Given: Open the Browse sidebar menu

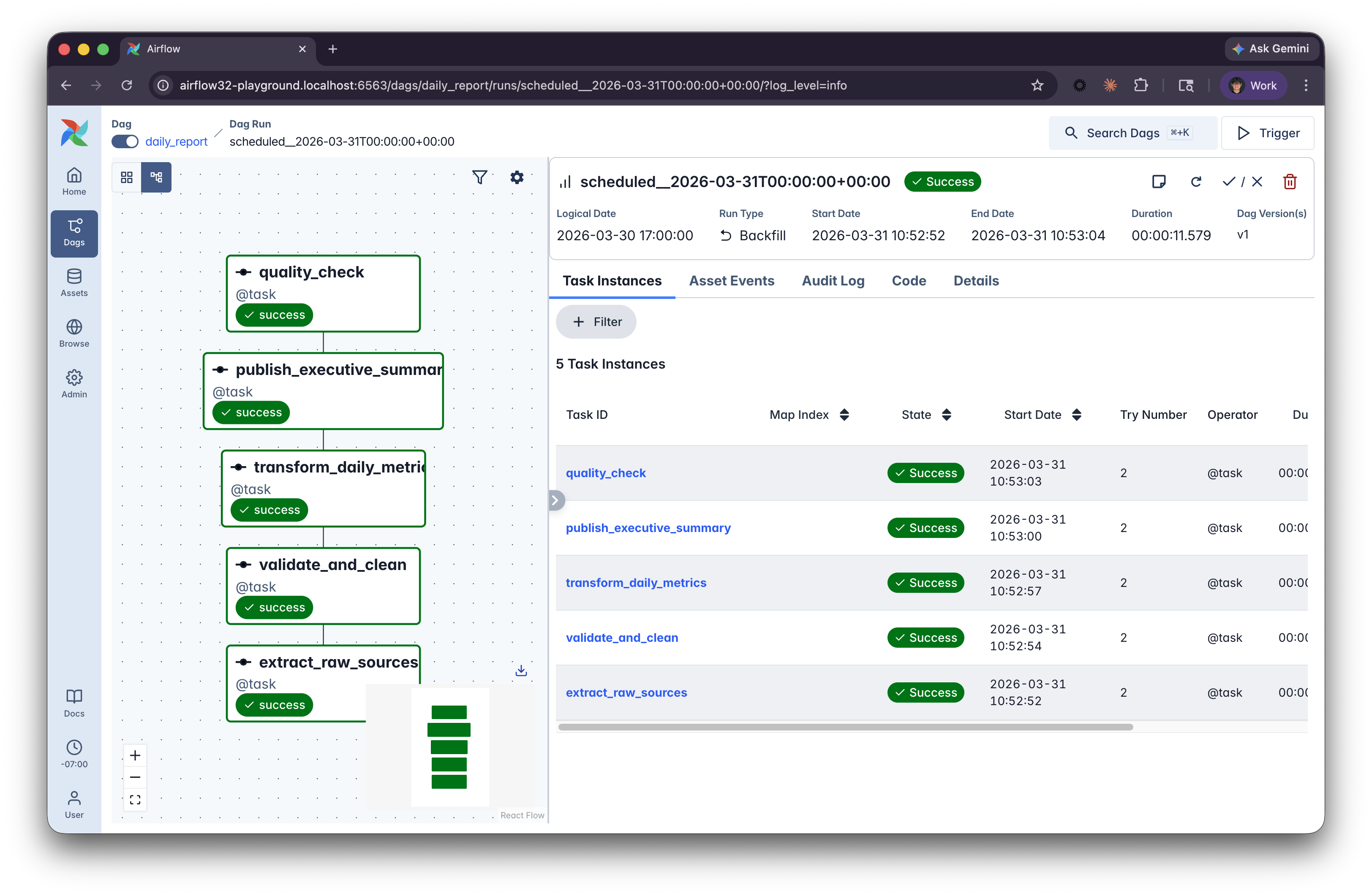Looking at the screenshot, I should [74, 334].
